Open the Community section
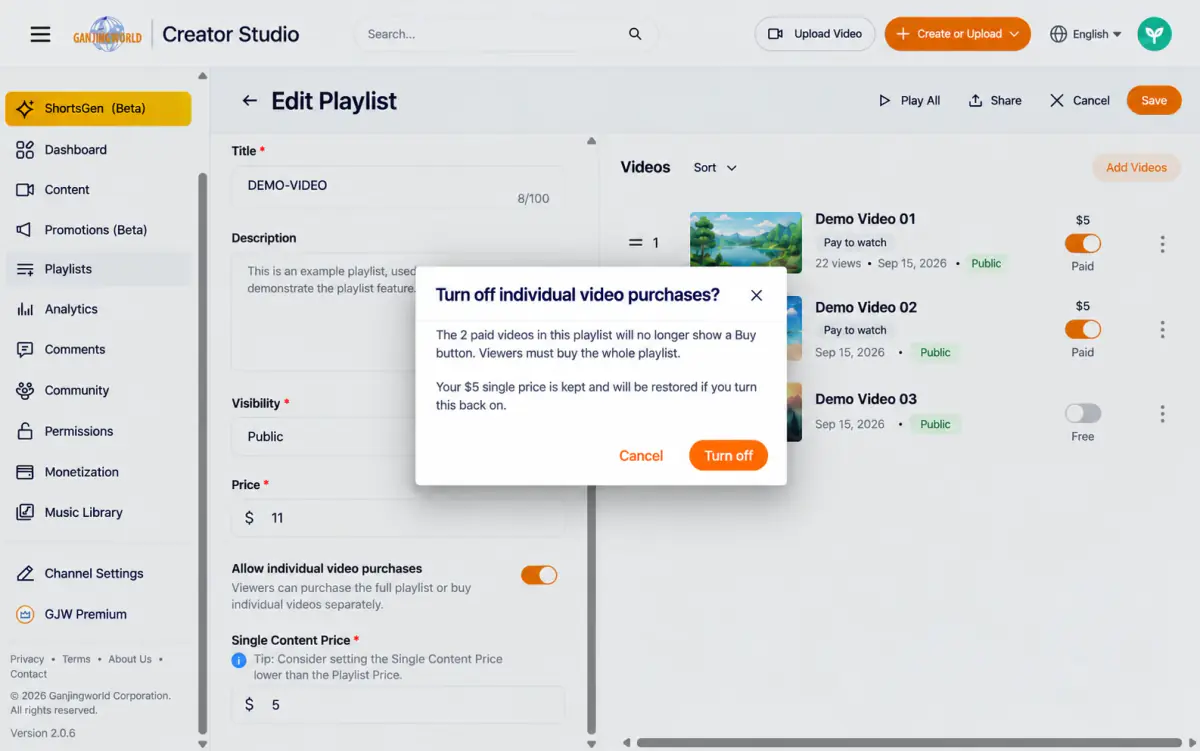The width and height of the screenshot is (1200, 751). [x=98, y=391]
